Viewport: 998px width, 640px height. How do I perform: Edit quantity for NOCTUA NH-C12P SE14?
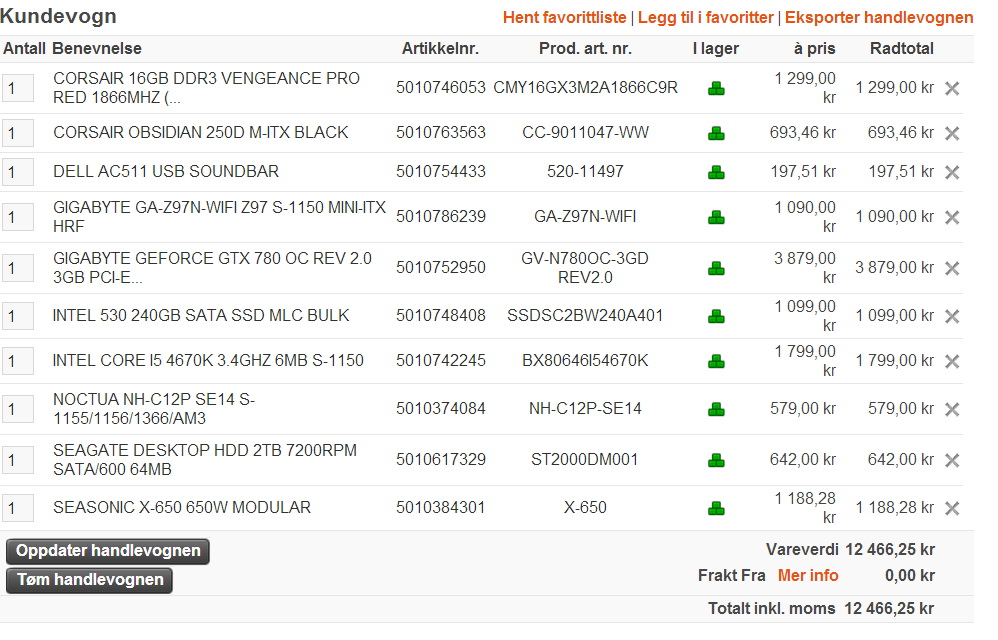coord(18,409)
